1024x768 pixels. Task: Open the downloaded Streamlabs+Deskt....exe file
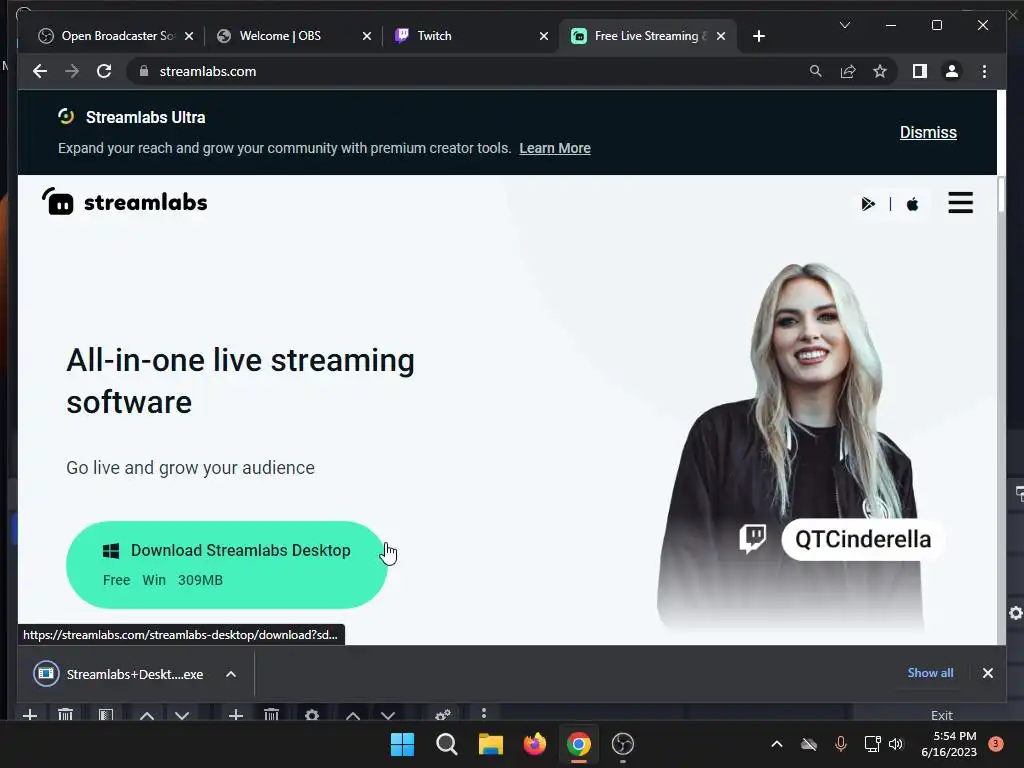click(119, 674)
